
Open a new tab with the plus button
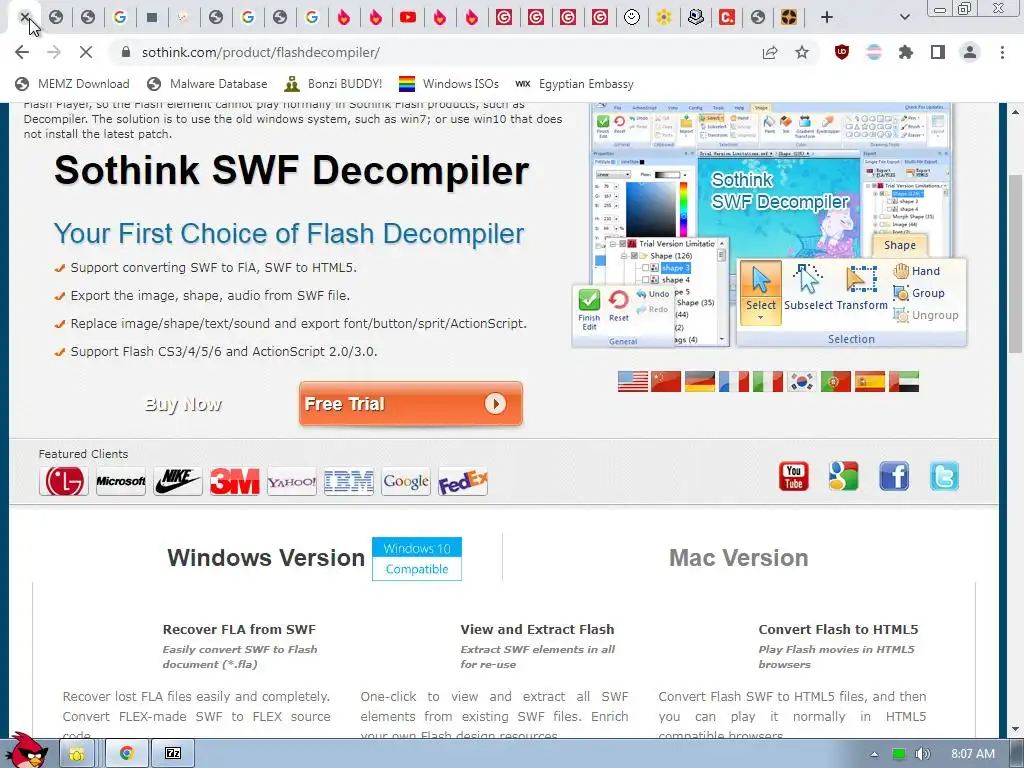click(x=827, y=17)
